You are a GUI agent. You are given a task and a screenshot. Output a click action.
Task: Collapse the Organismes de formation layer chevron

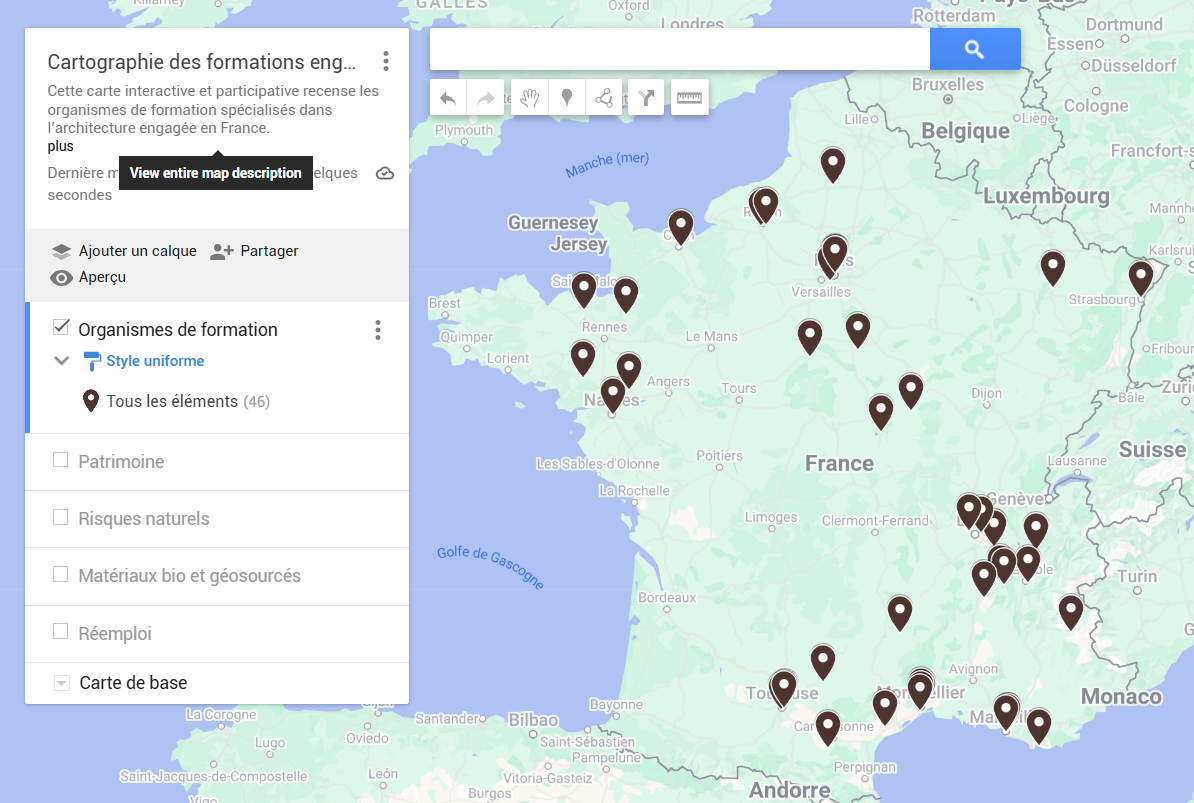pyautogui.click(x=62, y=361)
